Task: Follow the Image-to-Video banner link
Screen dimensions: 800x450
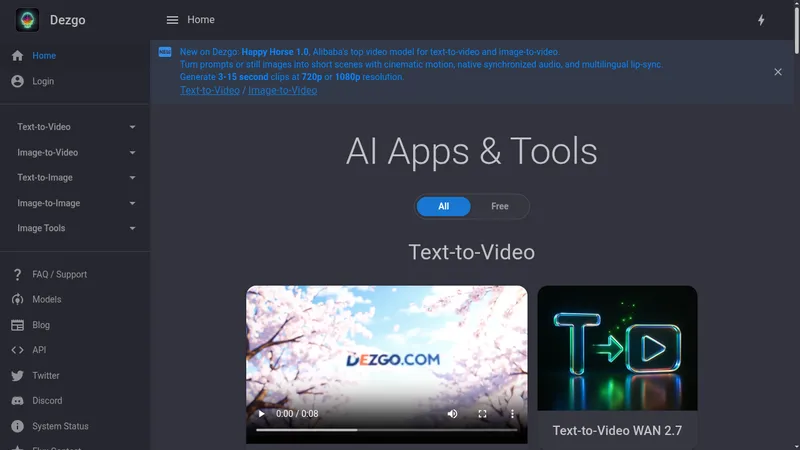Action: (282, 90)
